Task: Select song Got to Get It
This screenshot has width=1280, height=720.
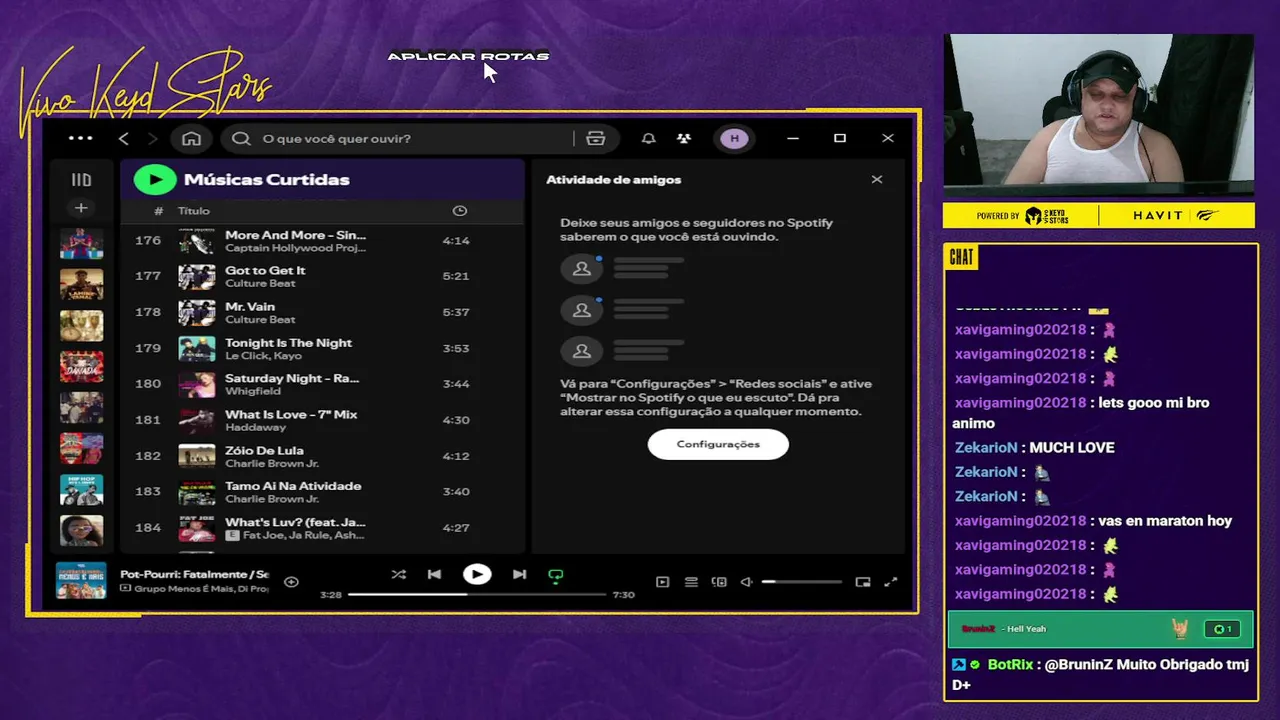Action: (x=322, y=277)
